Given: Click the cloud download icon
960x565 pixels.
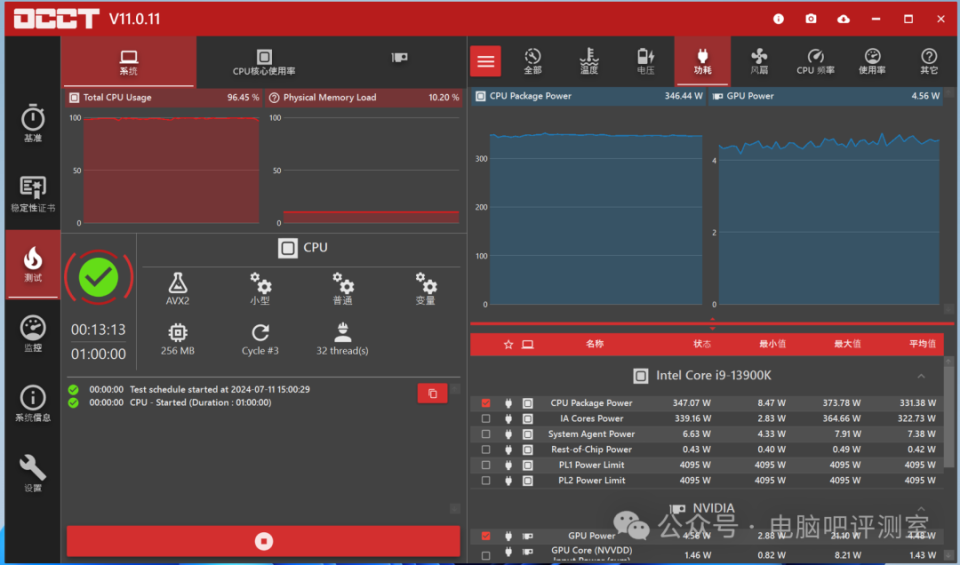Looking at the screenshot, I should (843, 19).
